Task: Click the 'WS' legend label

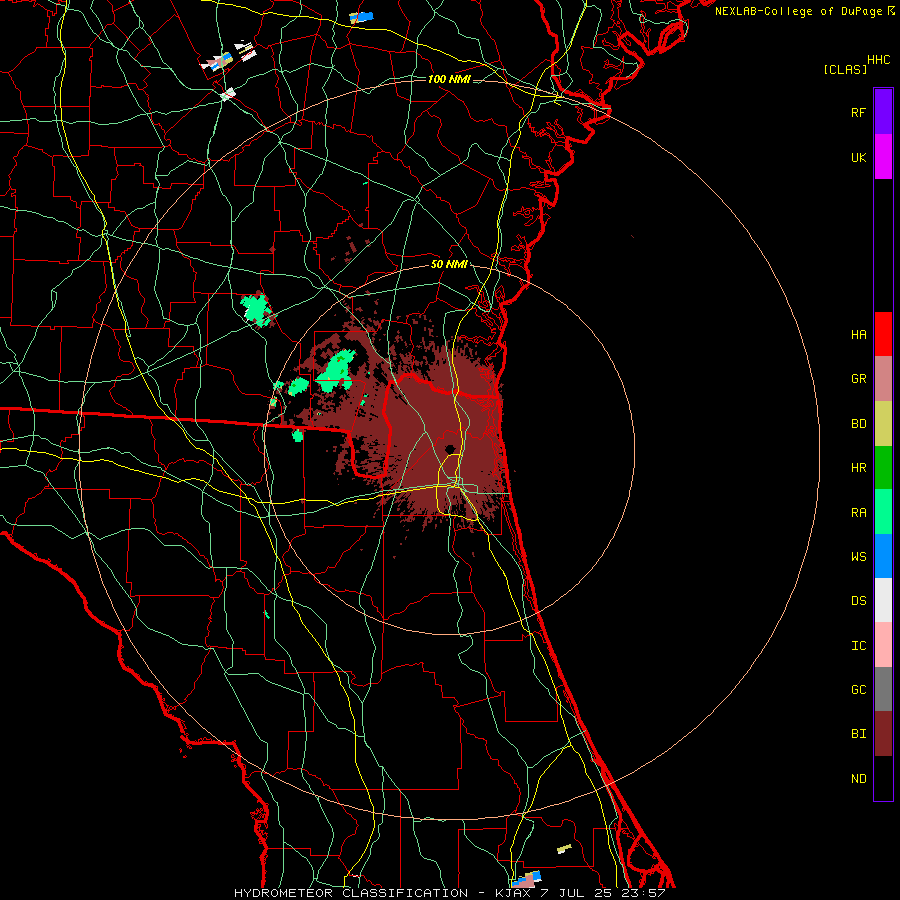Action: (x=858, y=556)
